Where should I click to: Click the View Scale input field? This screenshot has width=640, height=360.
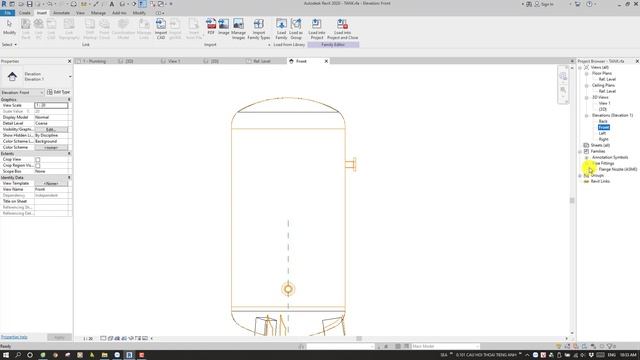pyautogui.click(x=51, y=105)
